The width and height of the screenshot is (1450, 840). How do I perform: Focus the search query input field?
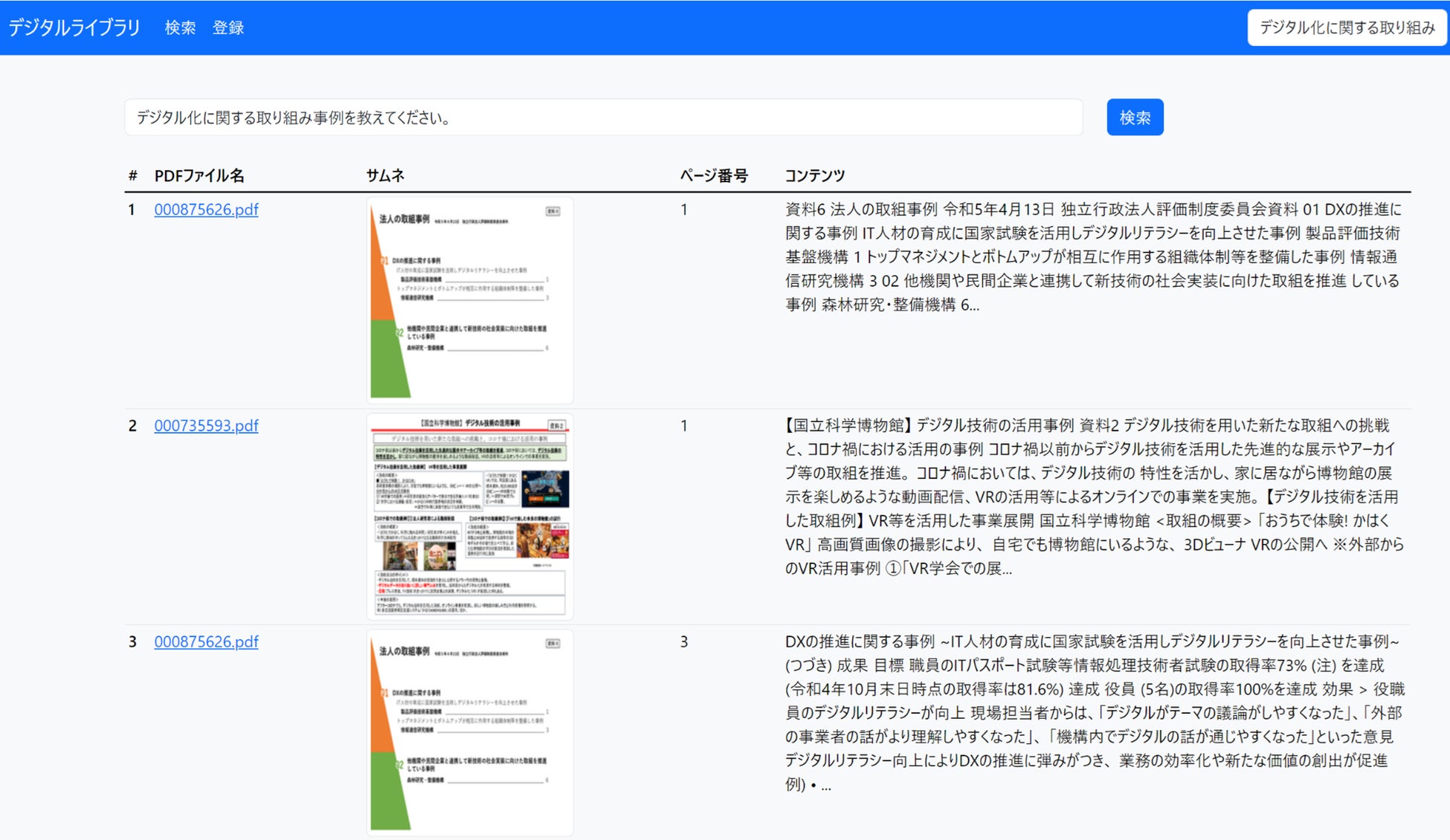[602, 117]
